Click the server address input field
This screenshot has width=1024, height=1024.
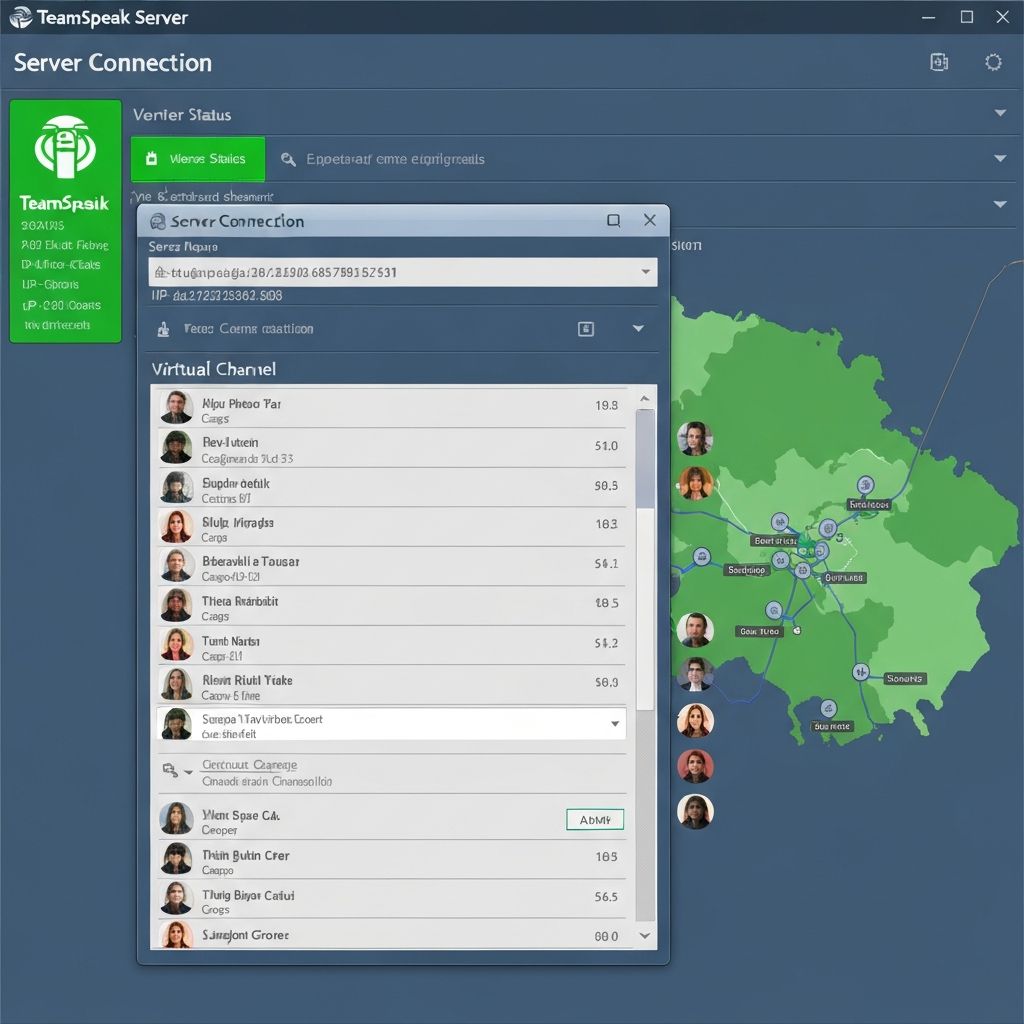[390, 271]
